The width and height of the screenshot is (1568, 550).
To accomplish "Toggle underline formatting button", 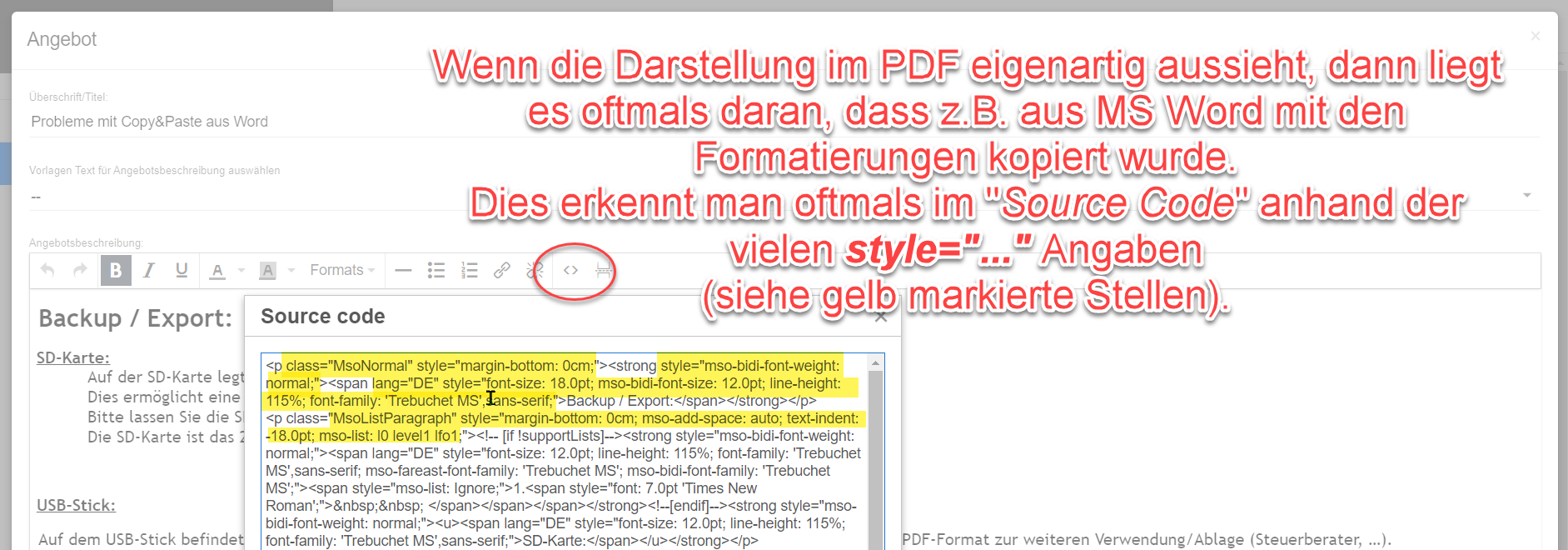I will point(182,270).
